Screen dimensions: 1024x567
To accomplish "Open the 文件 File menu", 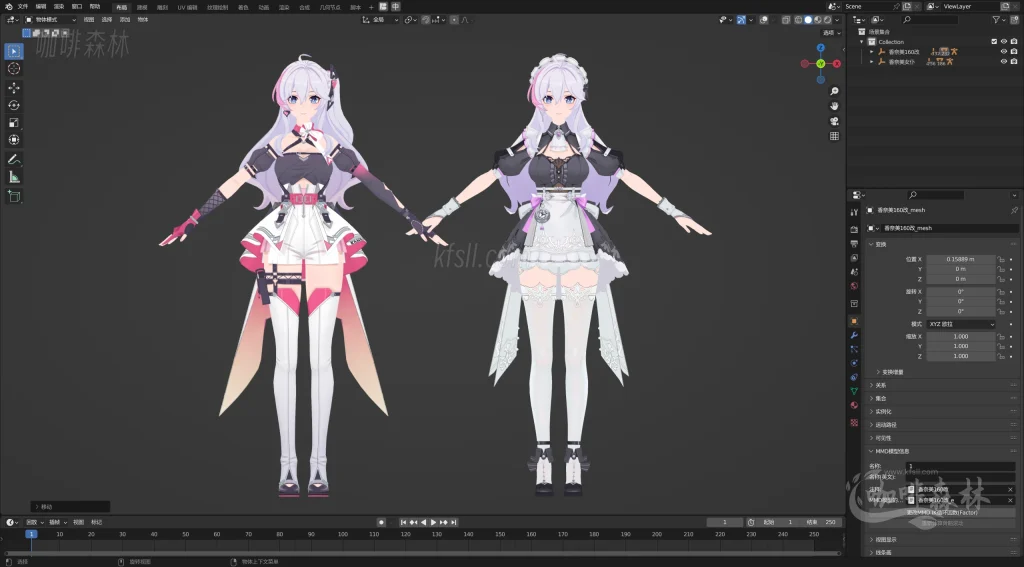I will [23, 7].
